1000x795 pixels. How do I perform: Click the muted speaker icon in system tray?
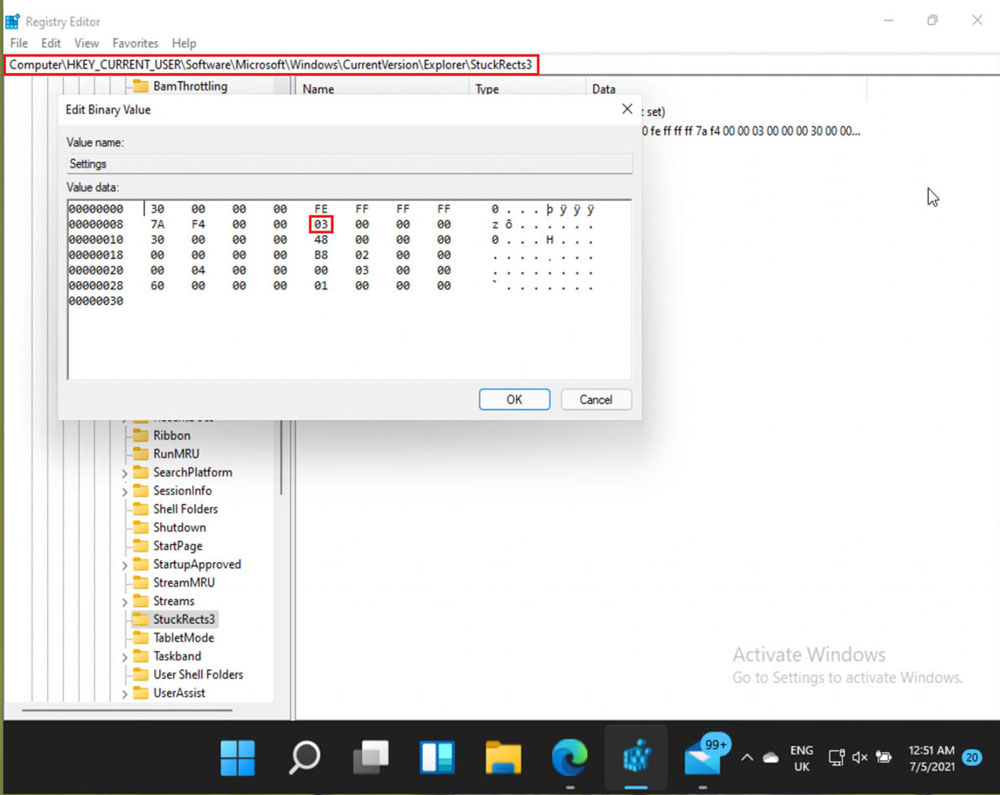[858, 758]
